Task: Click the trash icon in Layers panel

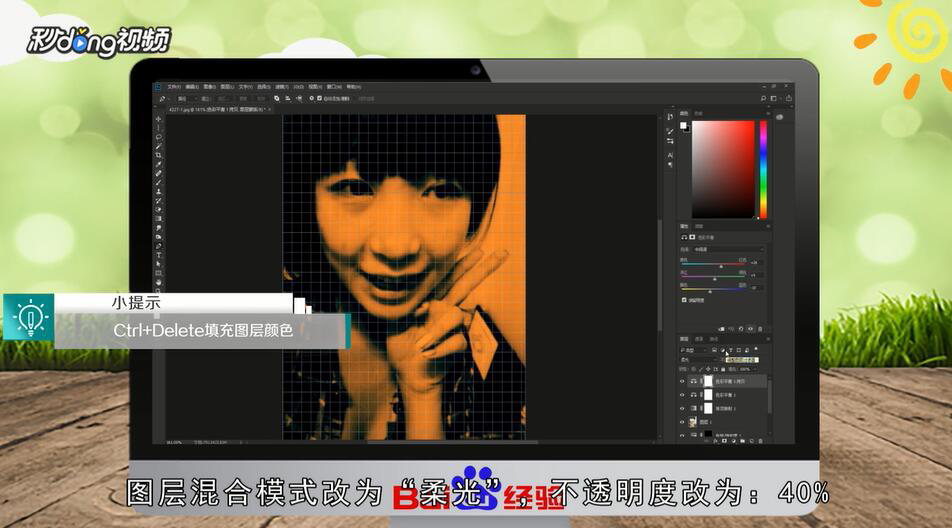Action: 760,441
